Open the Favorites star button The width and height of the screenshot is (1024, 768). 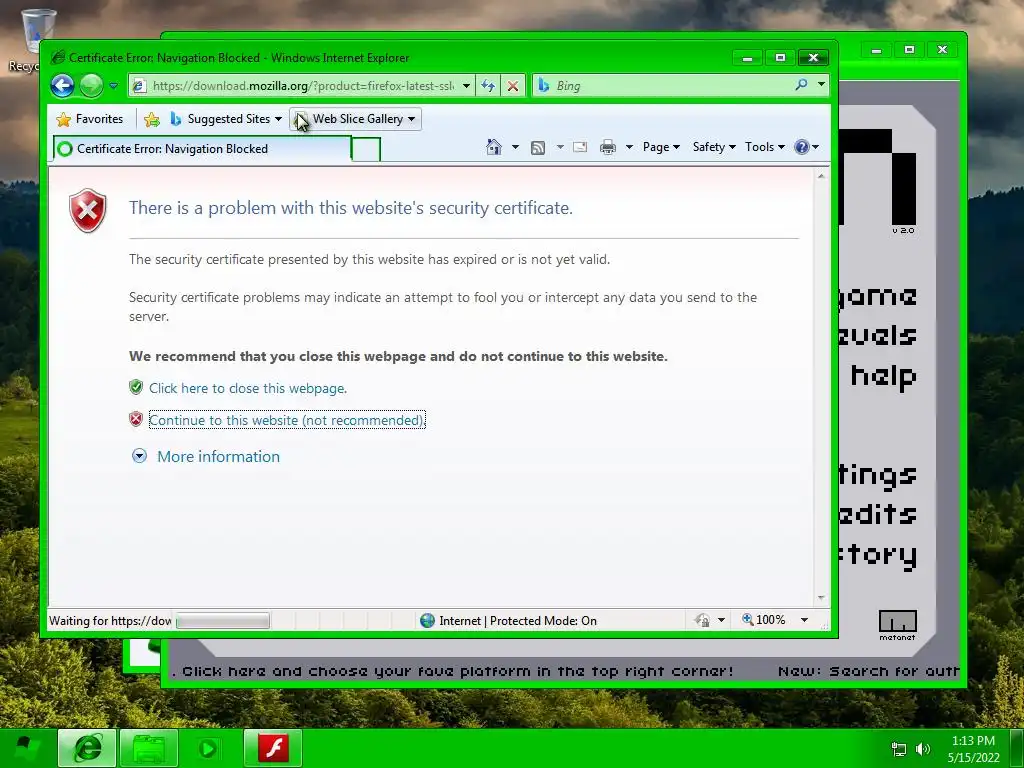click(90, 119)
